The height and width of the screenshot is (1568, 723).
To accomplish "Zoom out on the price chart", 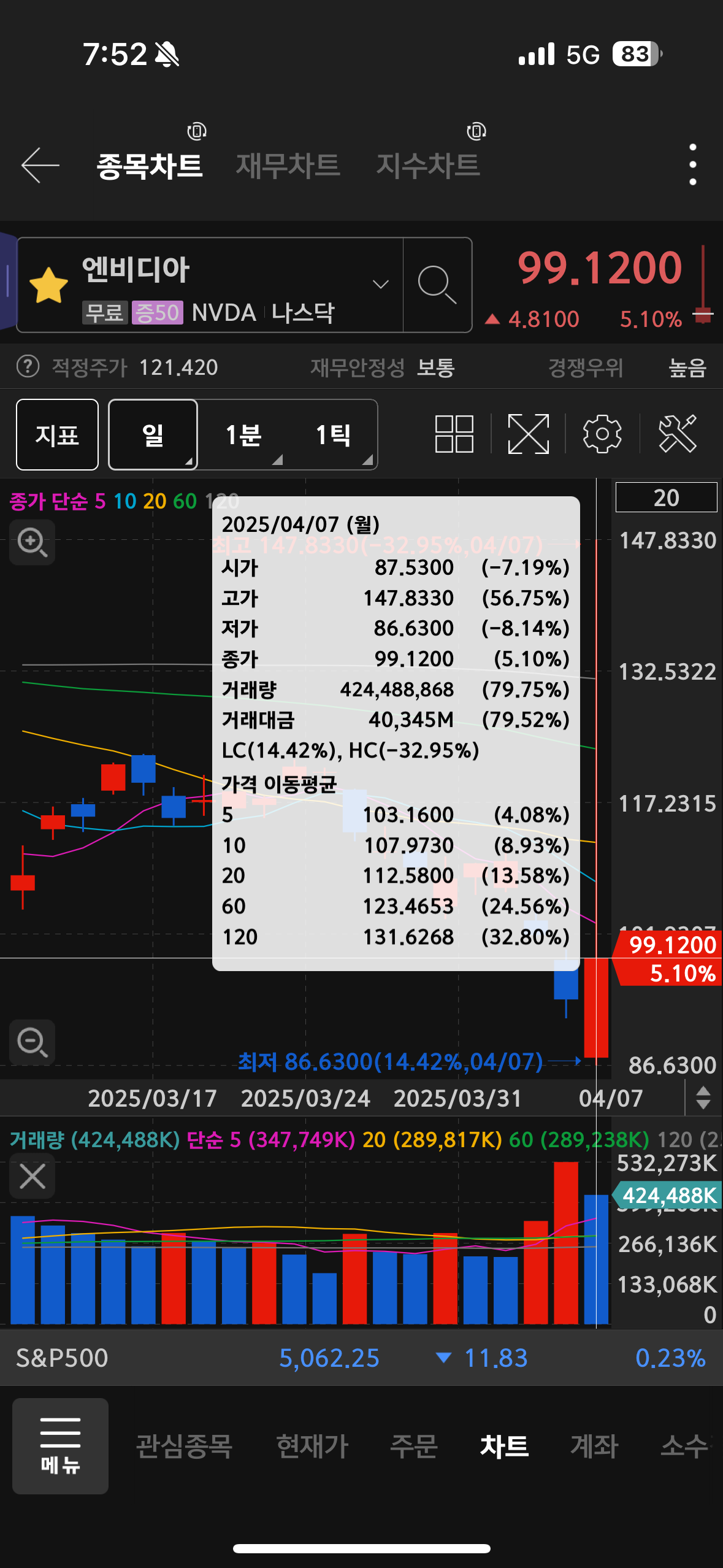I will coord(33,1042).
